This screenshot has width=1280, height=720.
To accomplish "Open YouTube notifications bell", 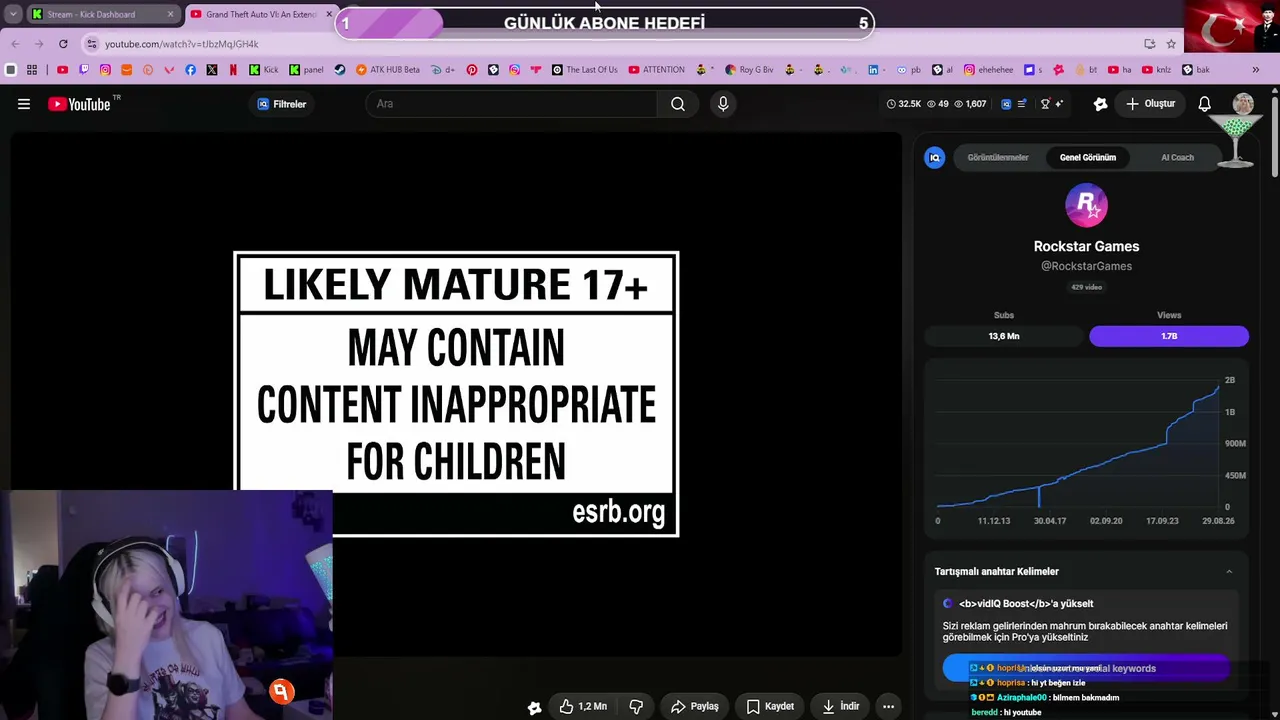I will [1205, 104].
